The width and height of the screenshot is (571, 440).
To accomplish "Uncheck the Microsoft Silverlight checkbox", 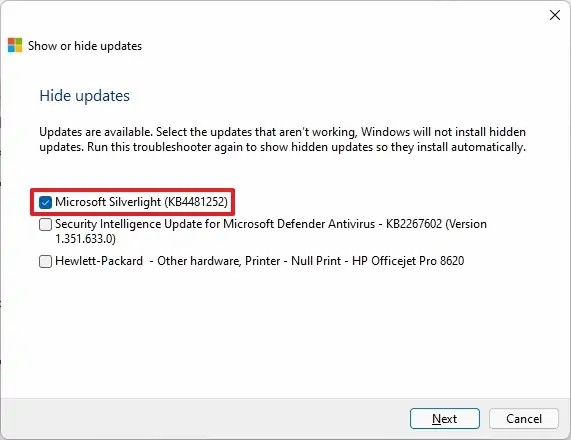I will (x=46, y=202).
